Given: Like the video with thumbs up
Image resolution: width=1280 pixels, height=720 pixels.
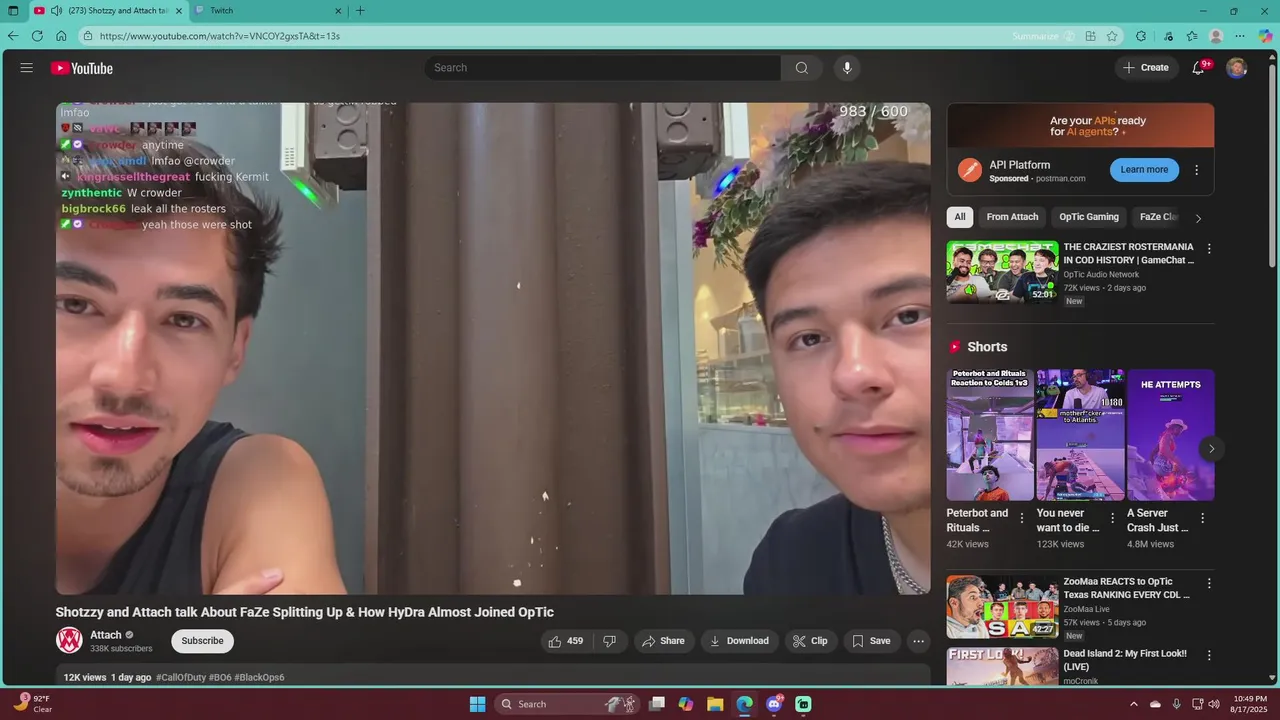Looking at the screenshot, I should click(x=565, y=641).
